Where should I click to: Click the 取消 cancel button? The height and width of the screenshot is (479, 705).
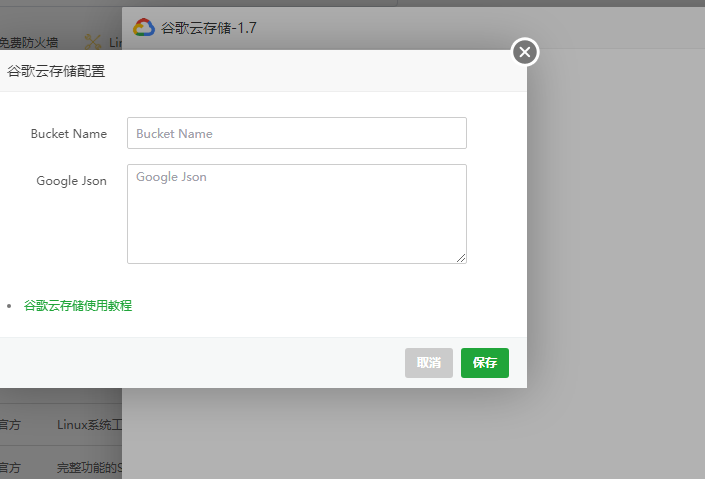click(428, 363)
